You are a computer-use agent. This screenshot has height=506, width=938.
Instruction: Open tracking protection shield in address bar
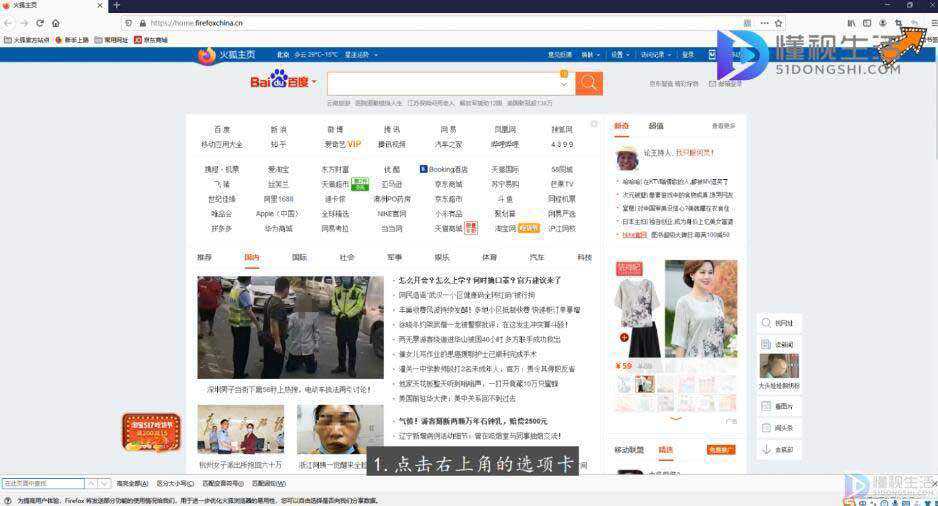tap(128, 23)
